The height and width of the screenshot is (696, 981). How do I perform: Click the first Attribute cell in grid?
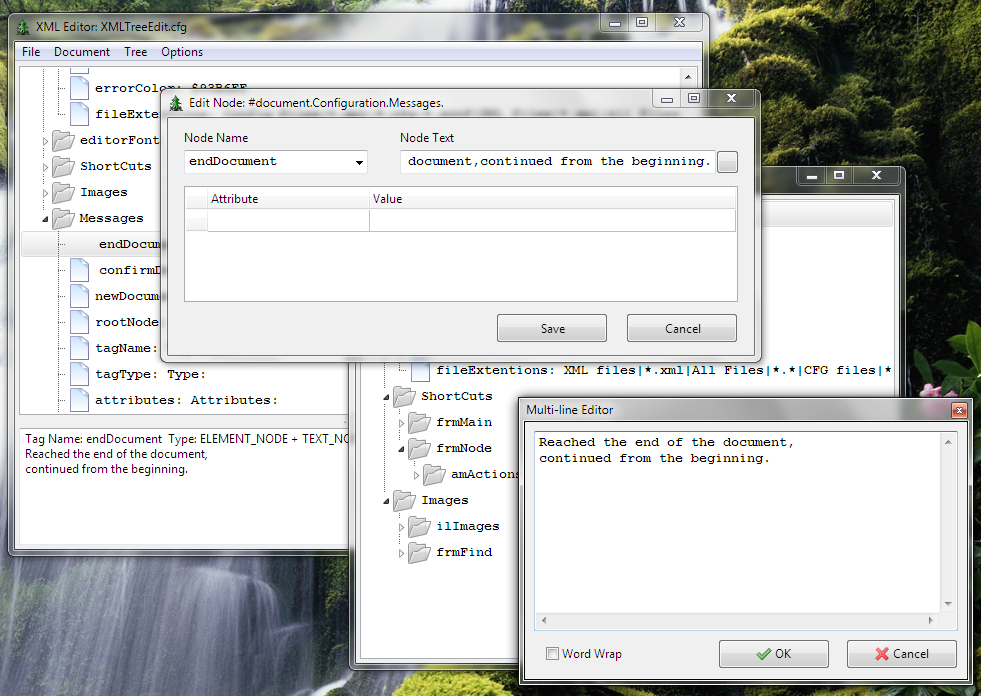pyautogui.click(x=288, y=221)
